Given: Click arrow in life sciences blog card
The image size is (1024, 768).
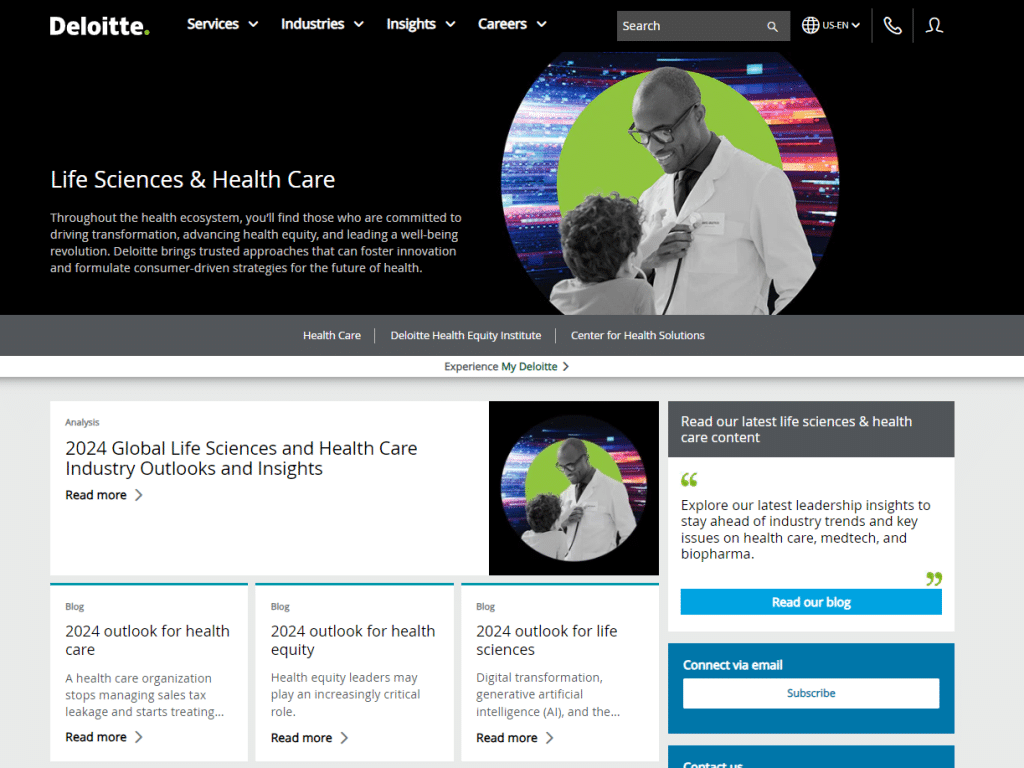Looking at the screenshot, I should click(550, 738).
